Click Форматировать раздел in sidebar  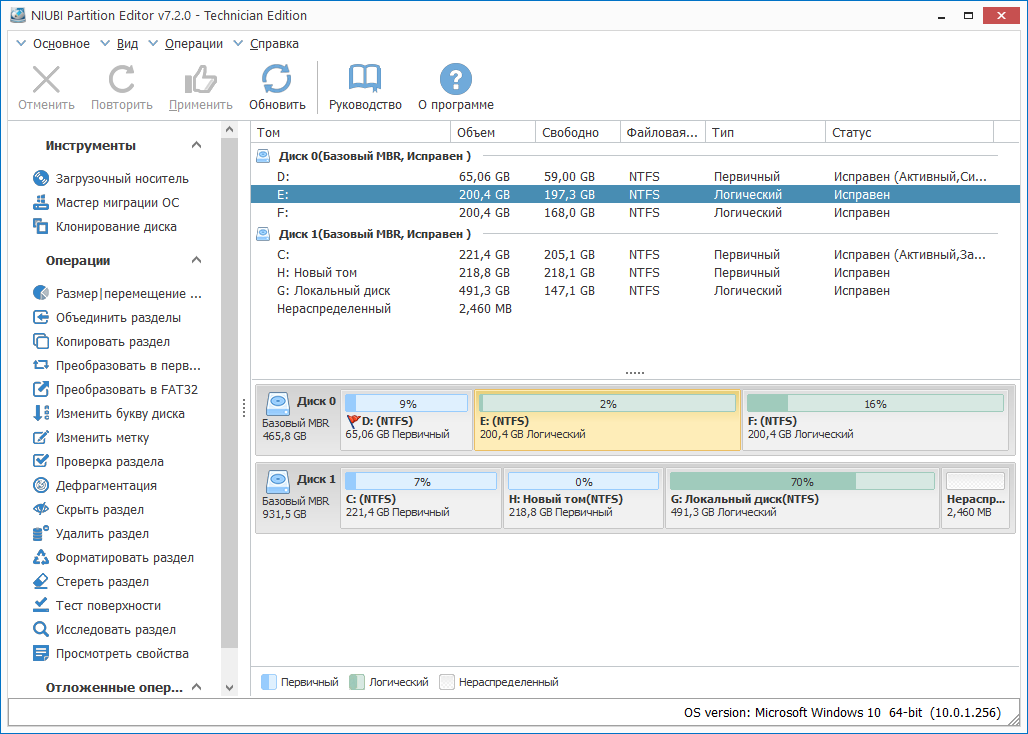[x=124, y=558]
